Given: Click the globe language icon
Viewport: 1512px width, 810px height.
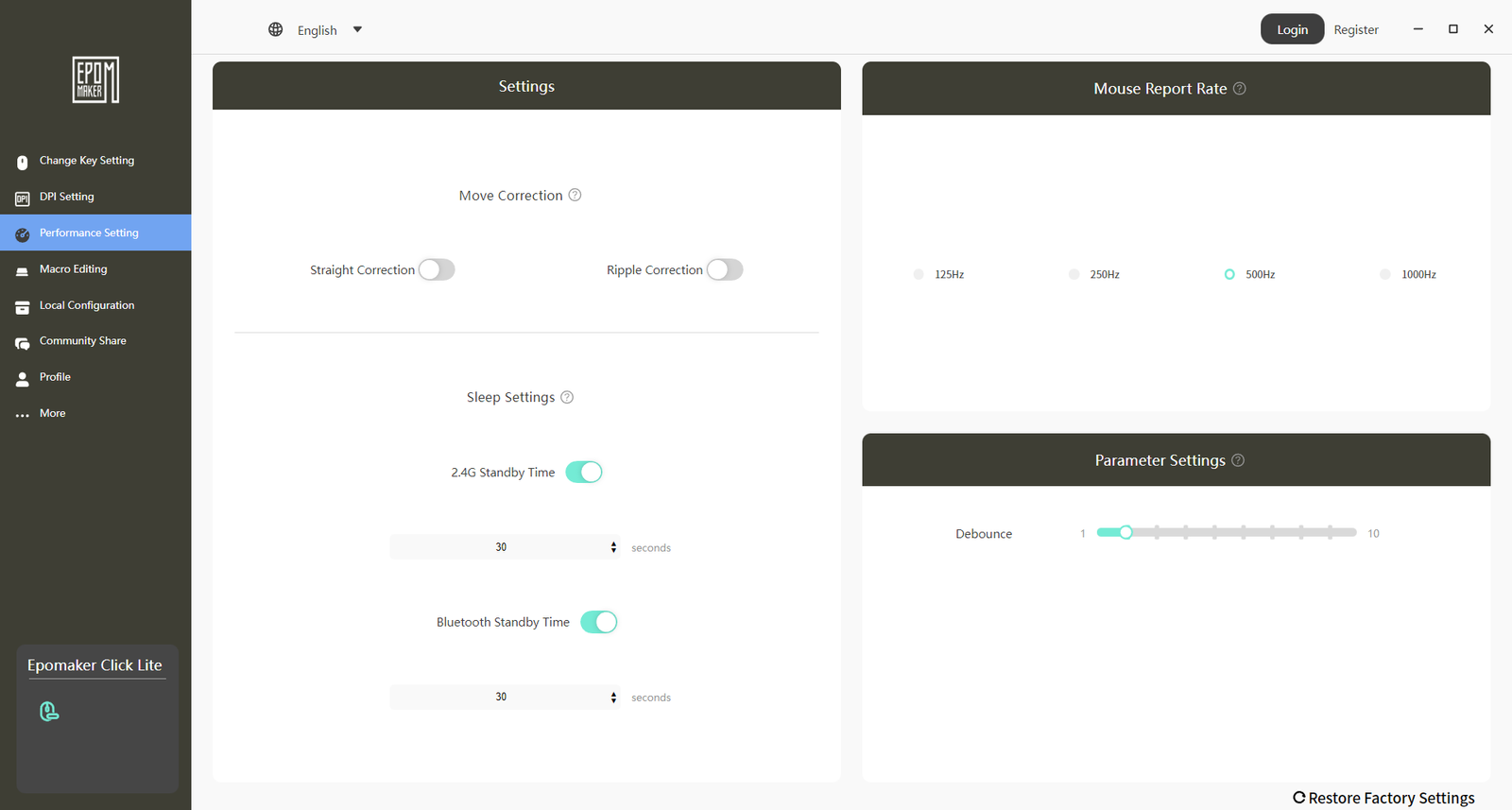Looking at the screenshot, I should (276, 30).
